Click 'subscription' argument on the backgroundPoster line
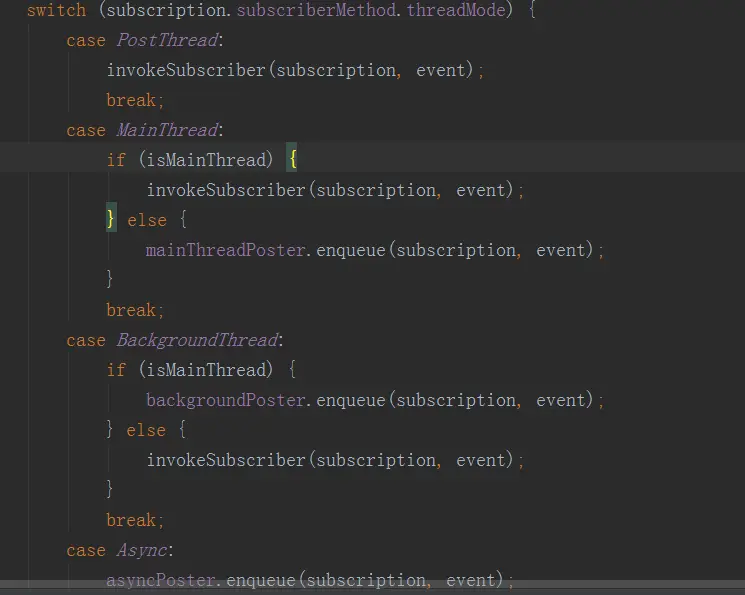745x595 pixels. [456, 400]
